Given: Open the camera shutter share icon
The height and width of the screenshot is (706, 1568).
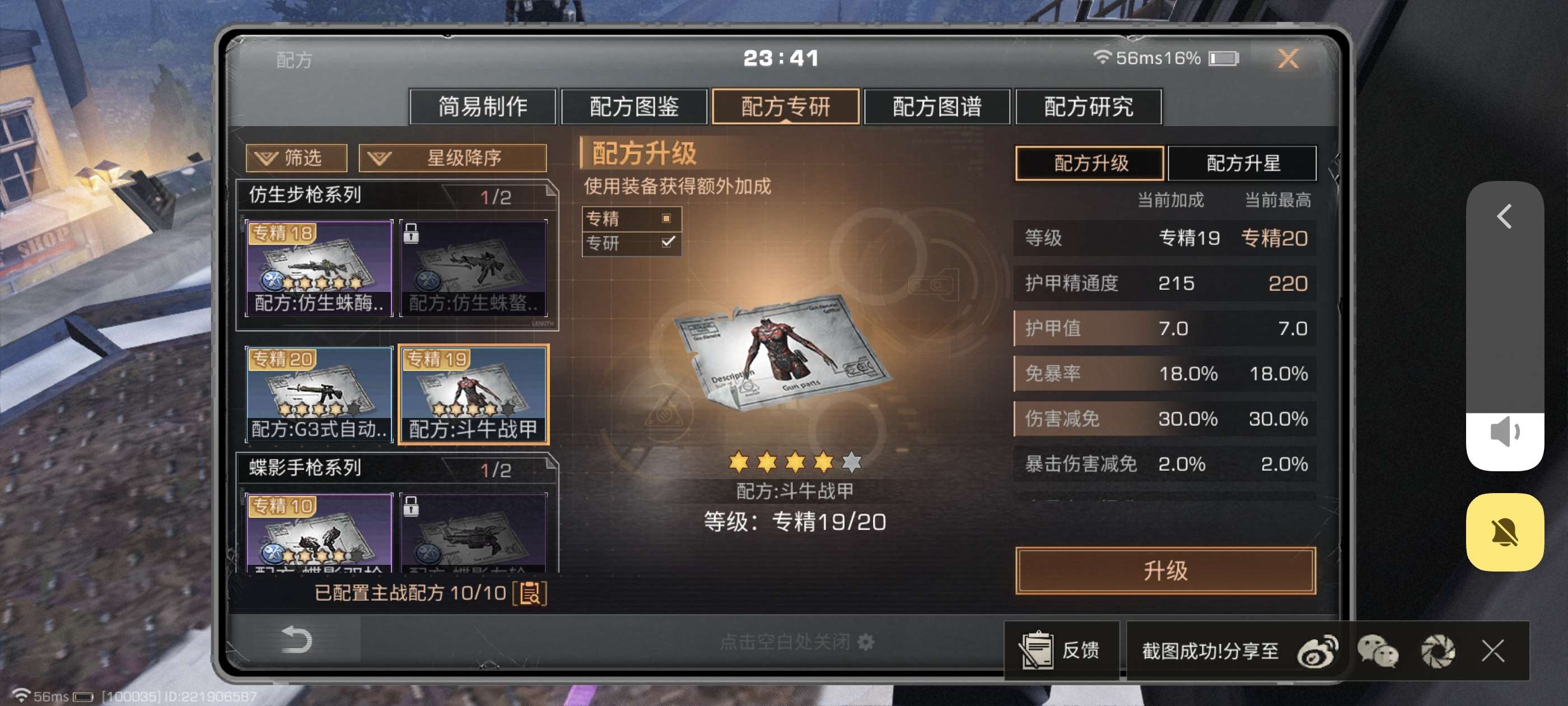Looking at the screenshot, I should [1438, 651].
